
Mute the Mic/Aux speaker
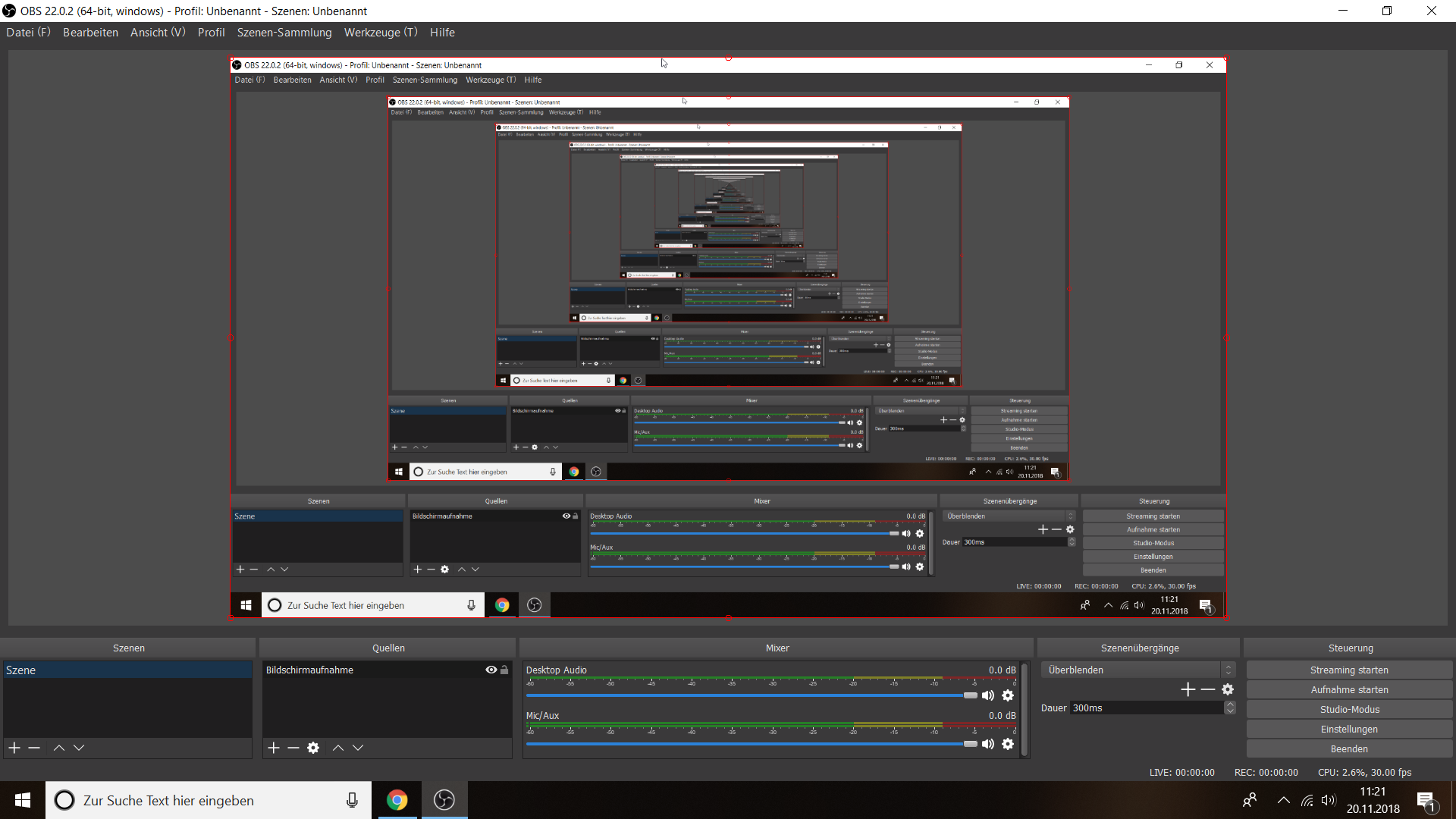(987, 744)
